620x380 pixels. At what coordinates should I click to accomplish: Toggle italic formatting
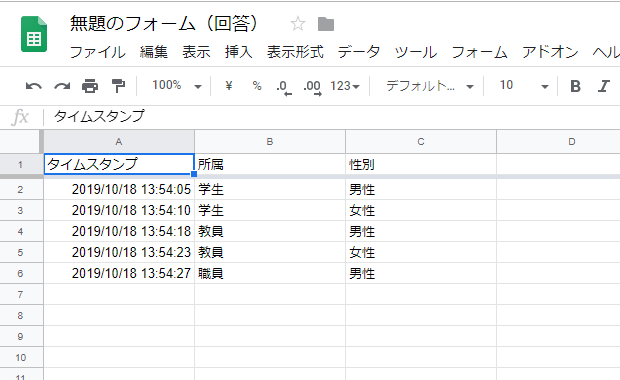point(604,86)
